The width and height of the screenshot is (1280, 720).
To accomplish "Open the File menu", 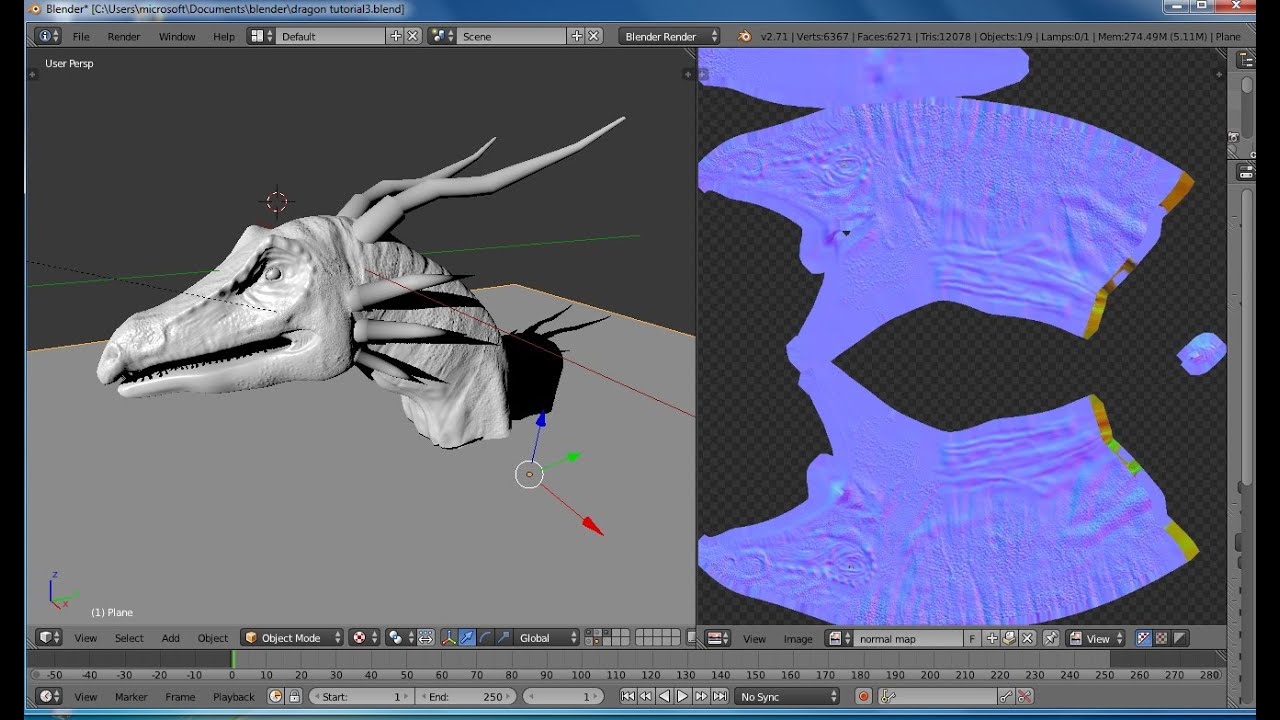I will coord(81,36).
